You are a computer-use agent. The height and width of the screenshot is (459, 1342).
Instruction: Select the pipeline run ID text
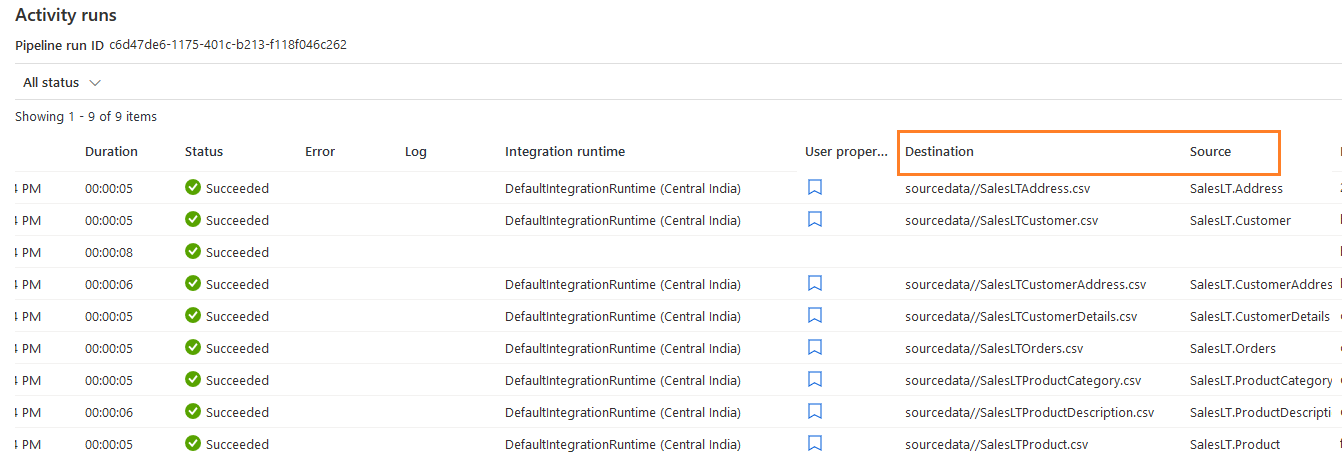click(228, 45)
